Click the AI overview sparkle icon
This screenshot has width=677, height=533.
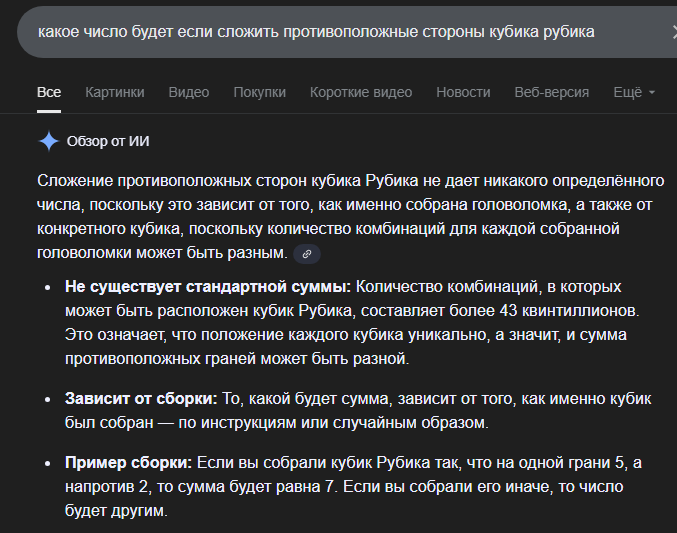(x=49, y=141)
